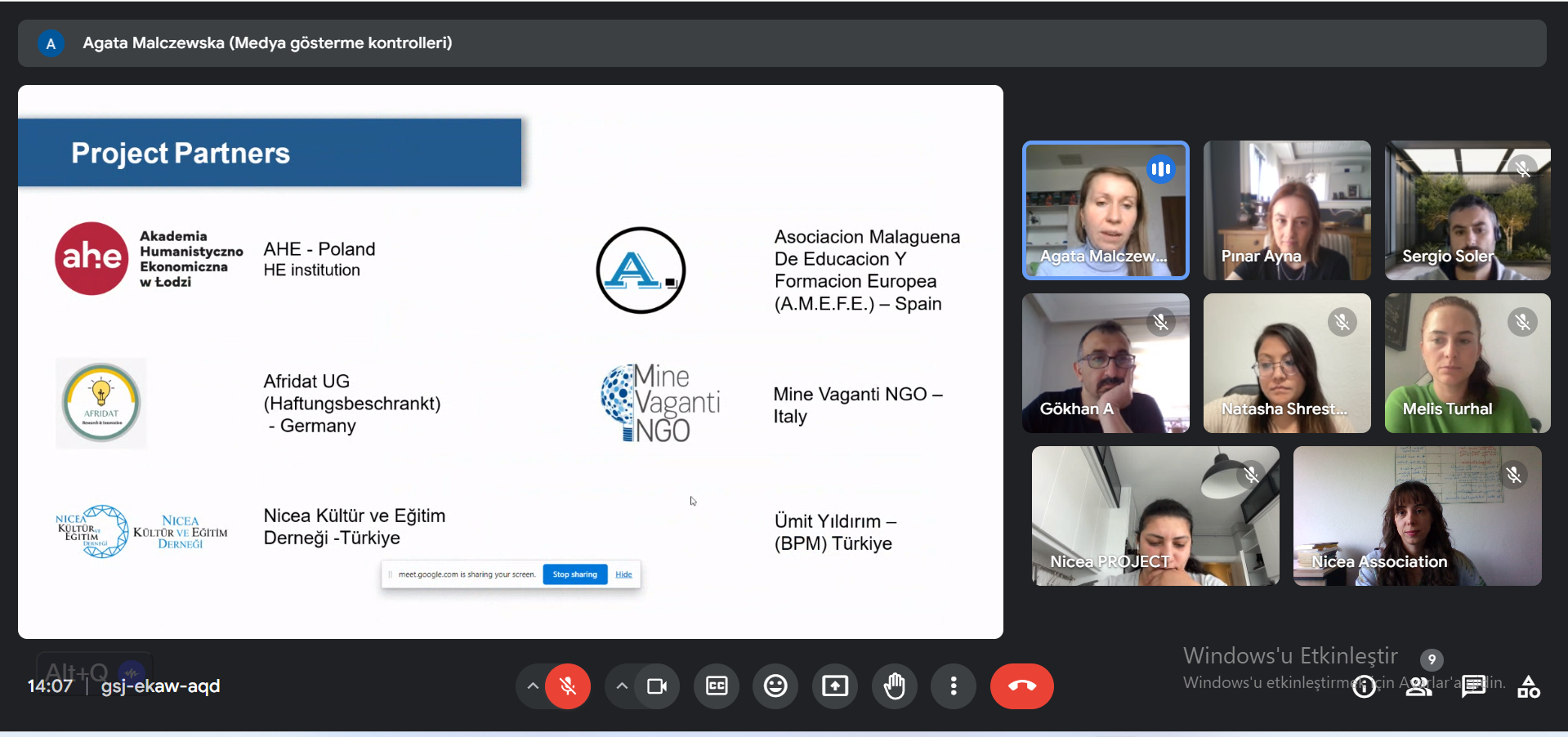This screenshot has height=737, width=1568.
Task: Toggle closed captions CC button
Action: click(x=717, y=686)
